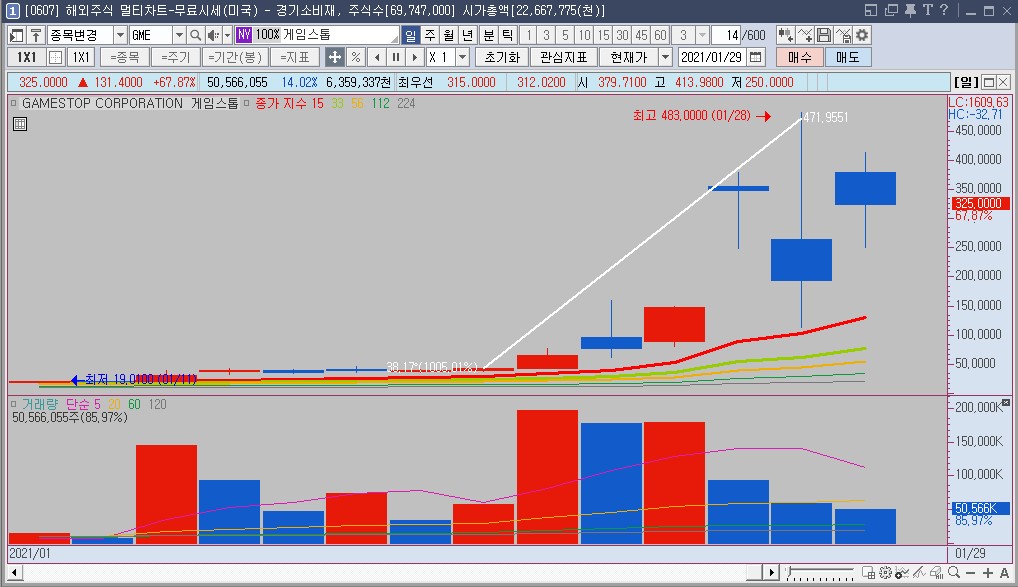Click the 매수 buy button
The width and height of the screenshot is (1018, 587).
pyautogui.click(x=800, y=57)
